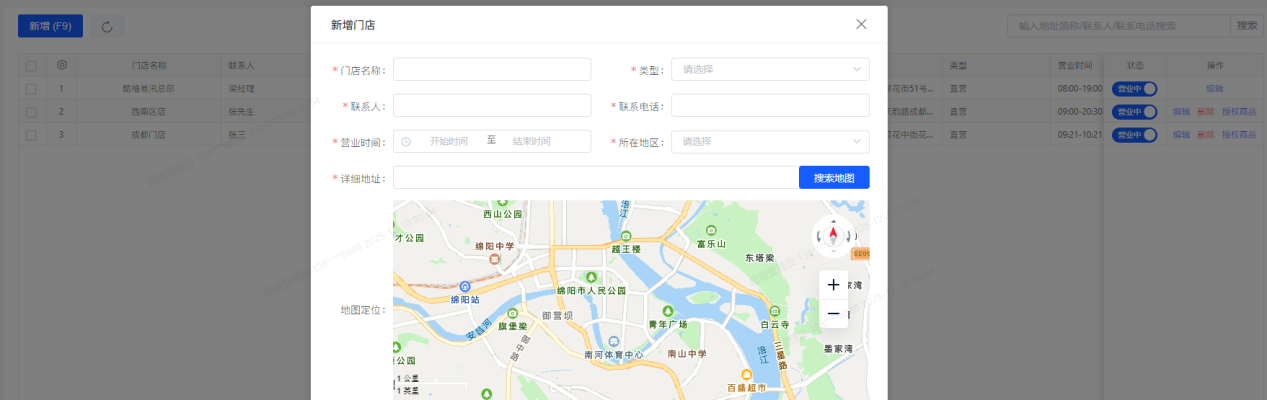Focus the 详细地址 input field
The image size is (1267, 400).
(596, 178)
